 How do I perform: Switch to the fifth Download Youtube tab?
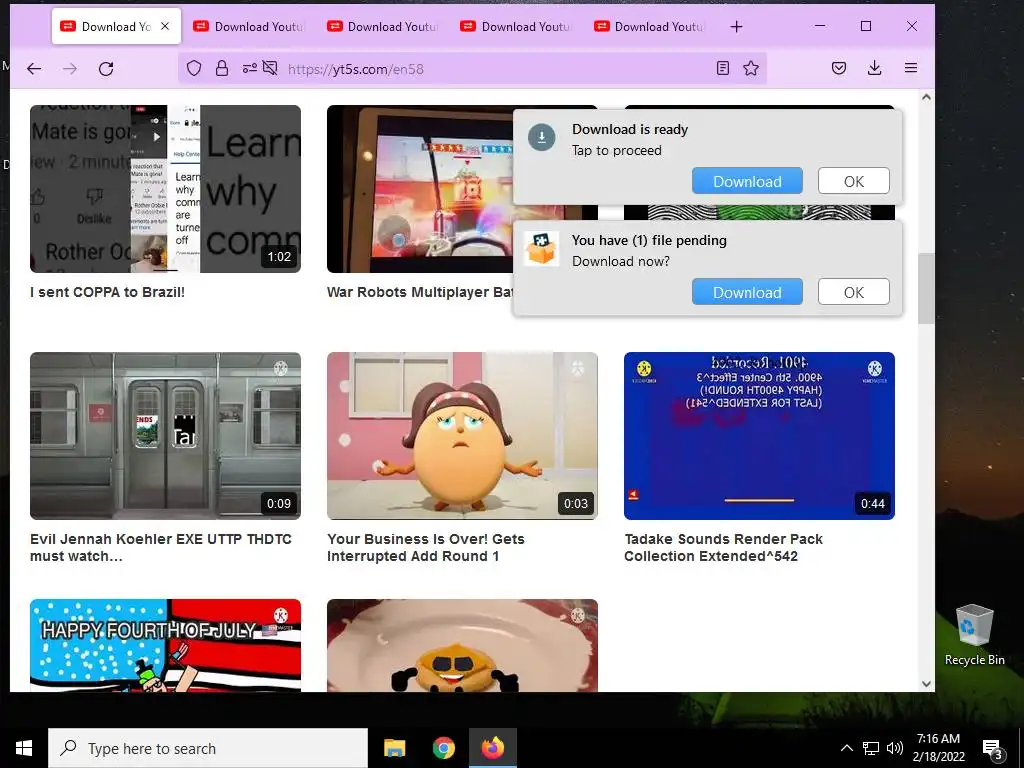(x=649, y=27)
